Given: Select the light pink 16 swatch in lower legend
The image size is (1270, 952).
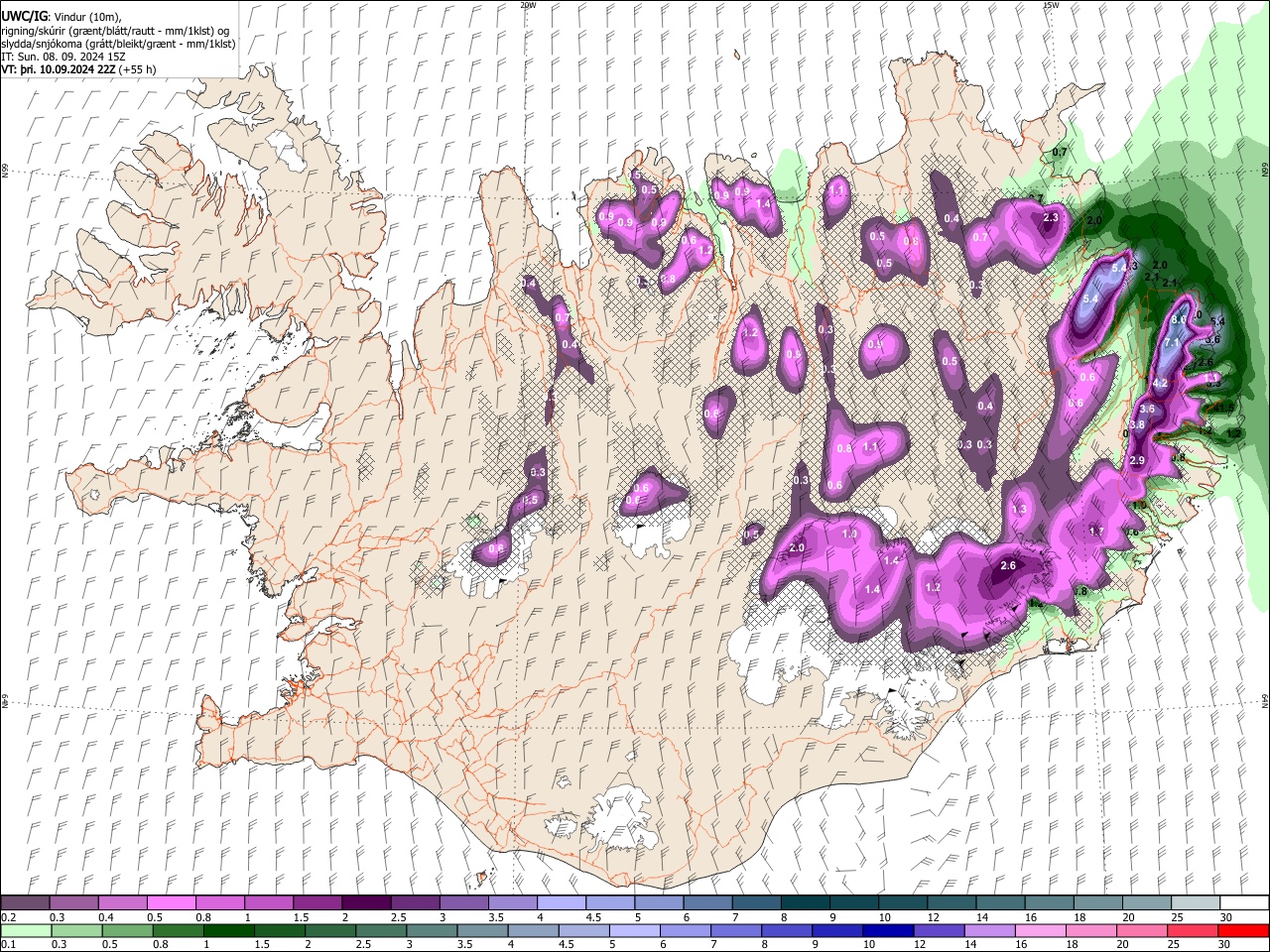Looking at the screenshot, I should [1040, 930].
